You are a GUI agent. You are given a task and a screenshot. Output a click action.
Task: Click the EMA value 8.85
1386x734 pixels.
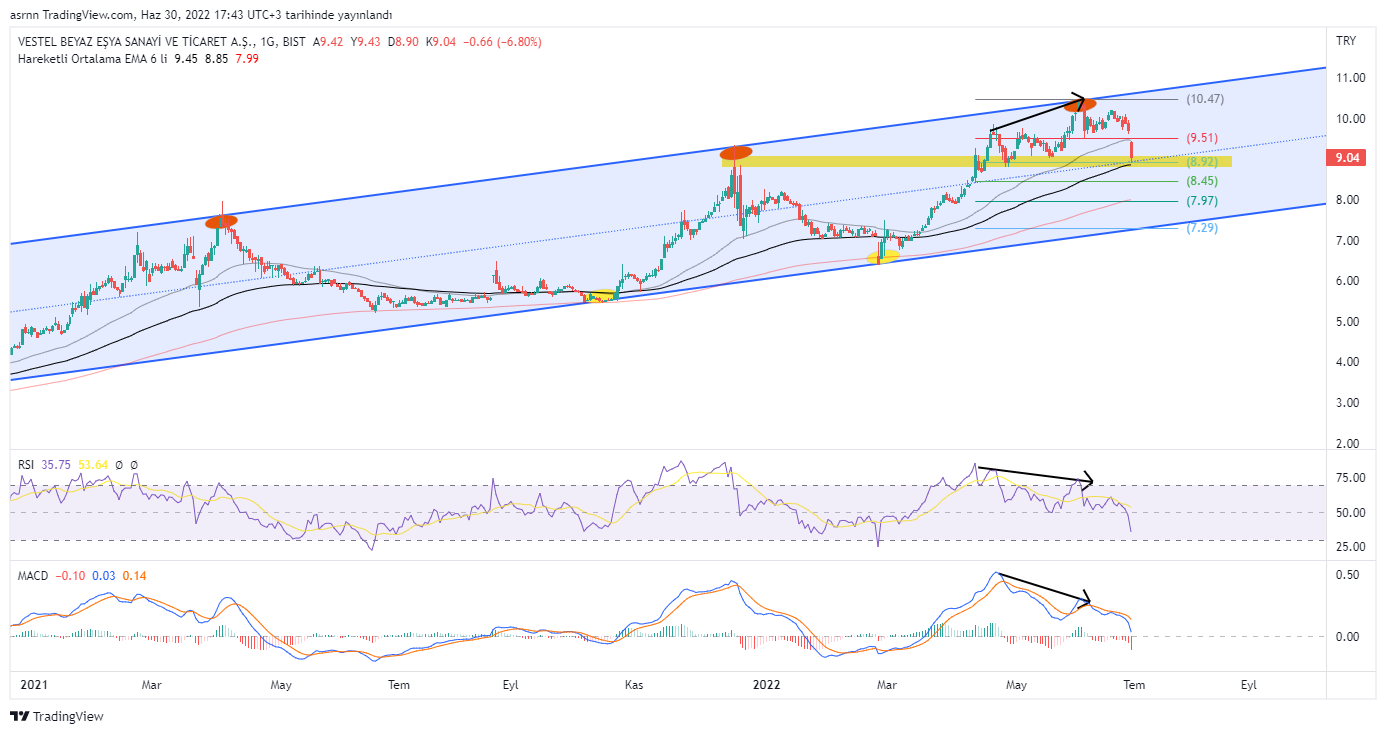point(216,59)
